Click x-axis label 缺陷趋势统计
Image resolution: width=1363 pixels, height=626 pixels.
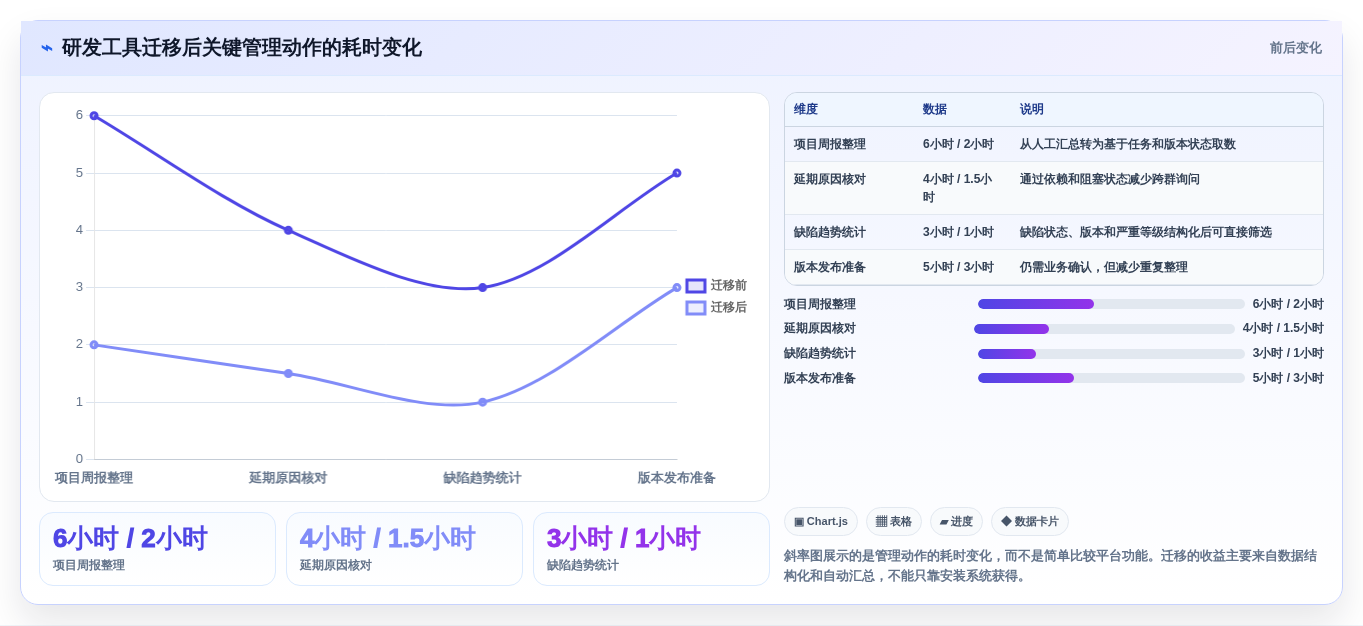pos(482,478)
